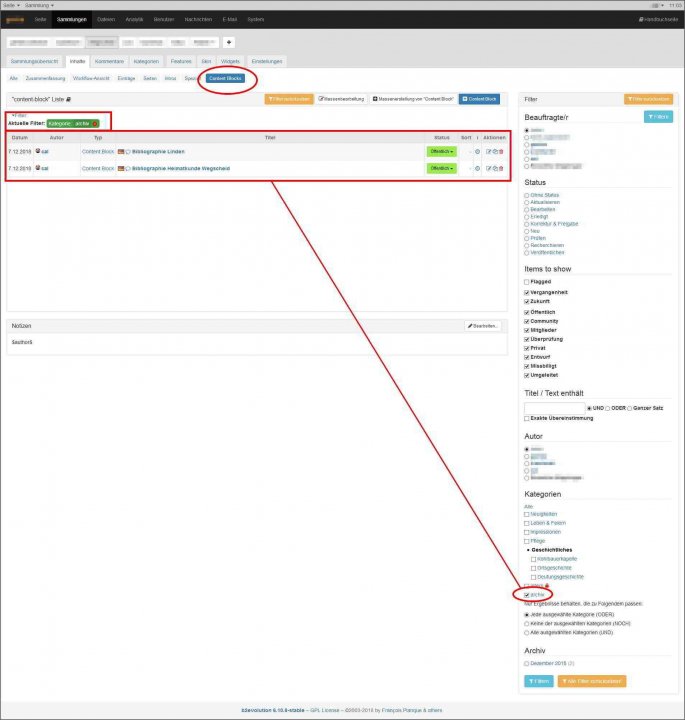The image size is (685, 720).
Task: Open the Sammlungen menu in the navbar
Action: tap(72, 19)
